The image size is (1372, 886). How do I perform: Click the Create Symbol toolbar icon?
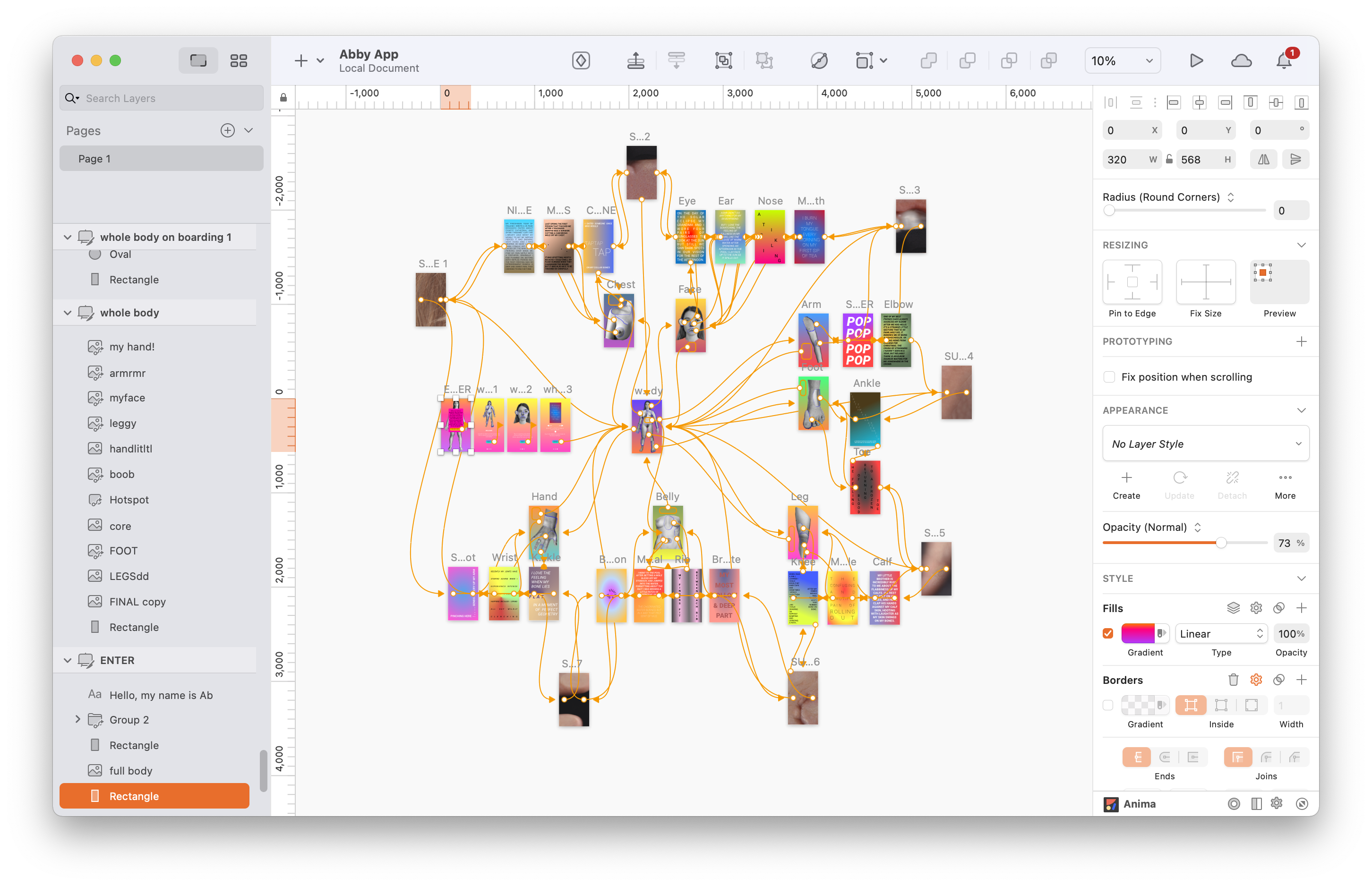581,60
